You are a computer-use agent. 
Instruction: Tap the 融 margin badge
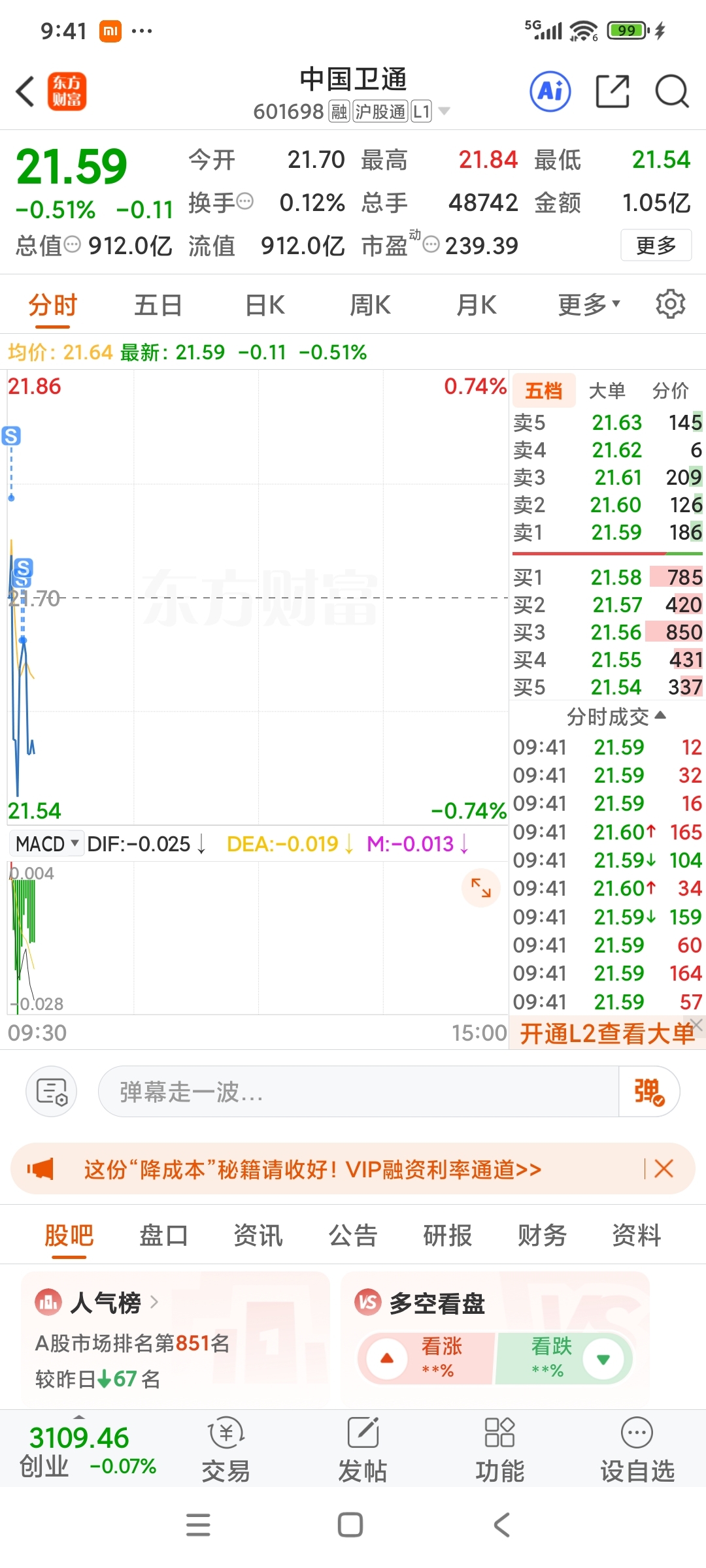tap(339, 111)
